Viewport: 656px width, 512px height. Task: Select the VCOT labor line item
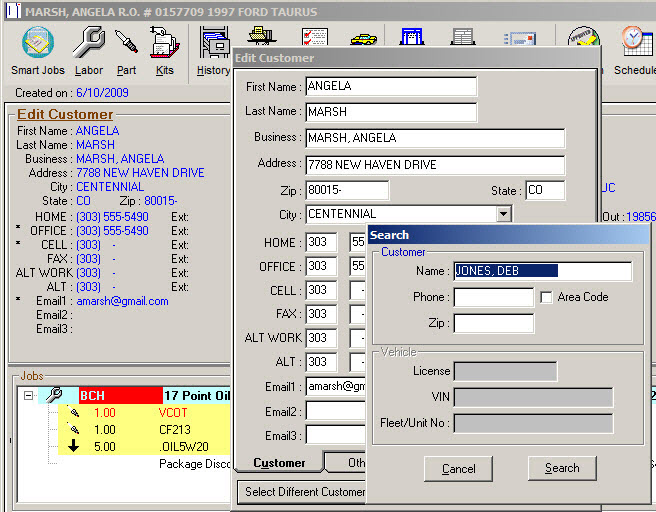point(172,412)
